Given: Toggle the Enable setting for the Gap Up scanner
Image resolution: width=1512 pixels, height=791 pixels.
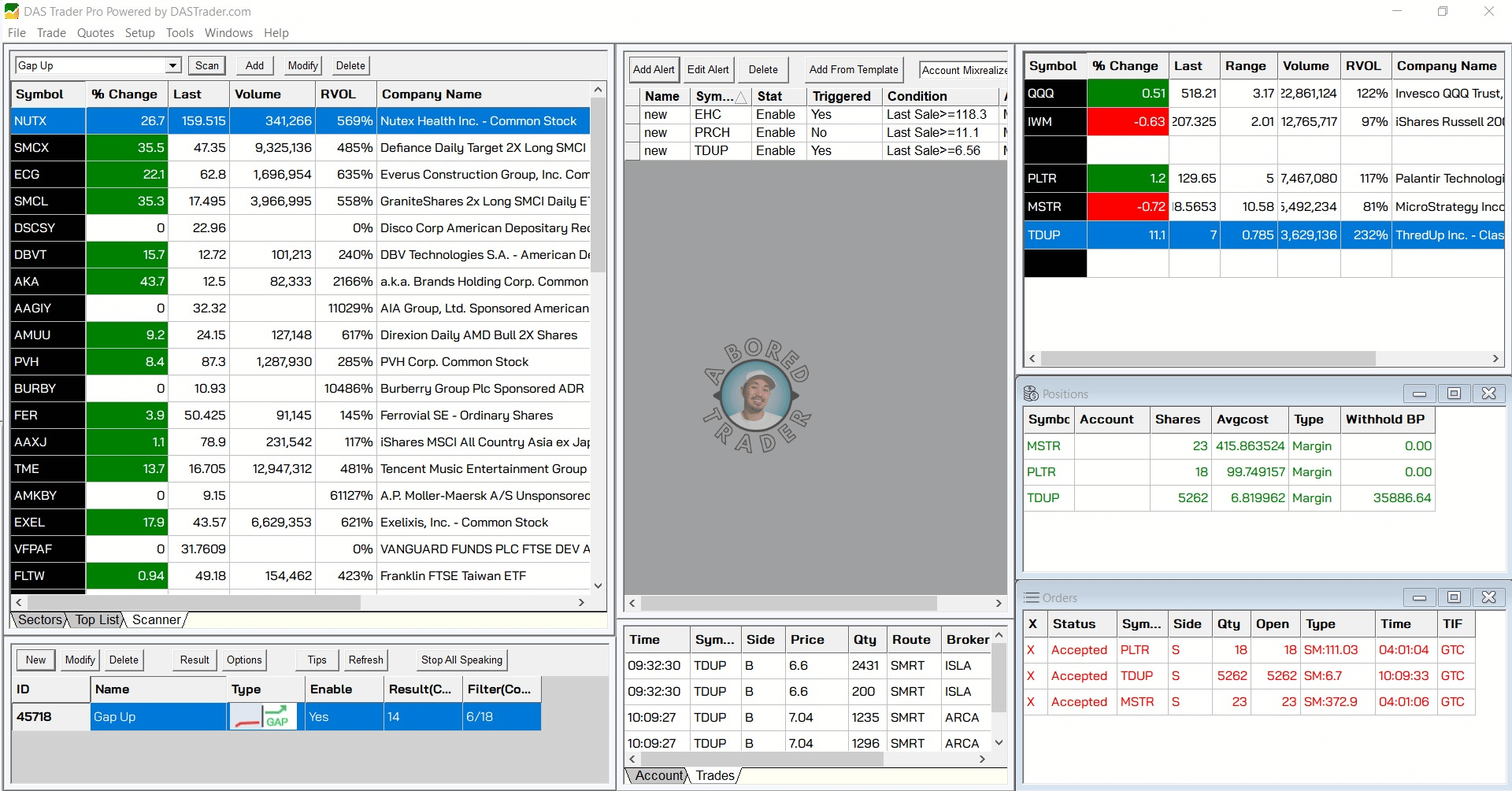Looking at the screenshot, I should tap(321, 716).
